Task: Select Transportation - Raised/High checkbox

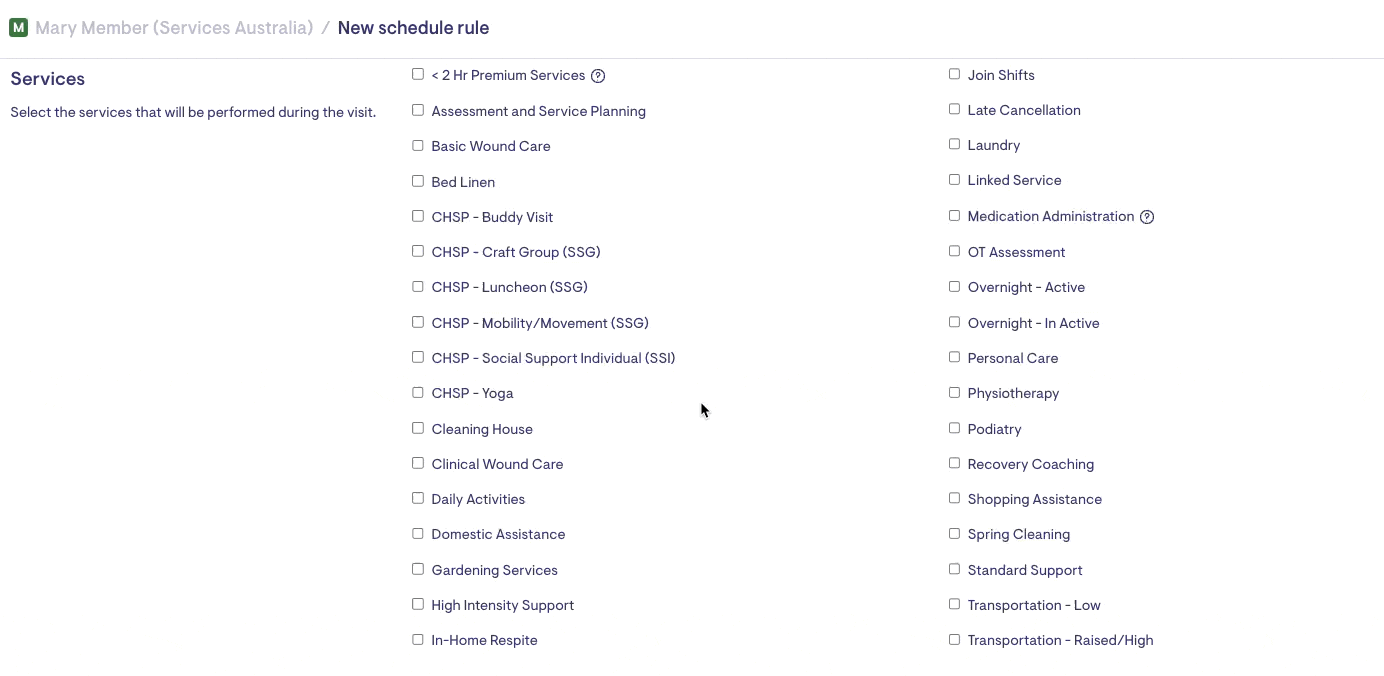Action: pyautogui.click(x=954, y=640)
